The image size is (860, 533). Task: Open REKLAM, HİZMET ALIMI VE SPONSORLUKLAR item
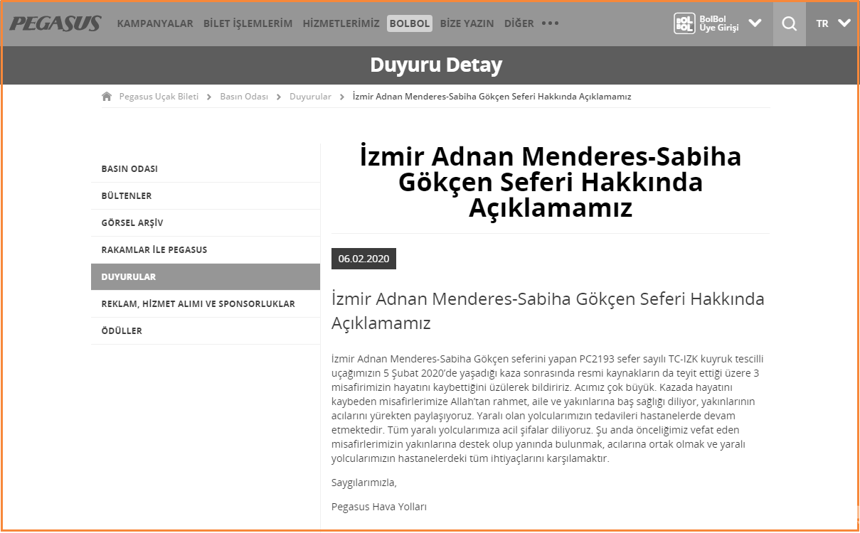point(205,304)
